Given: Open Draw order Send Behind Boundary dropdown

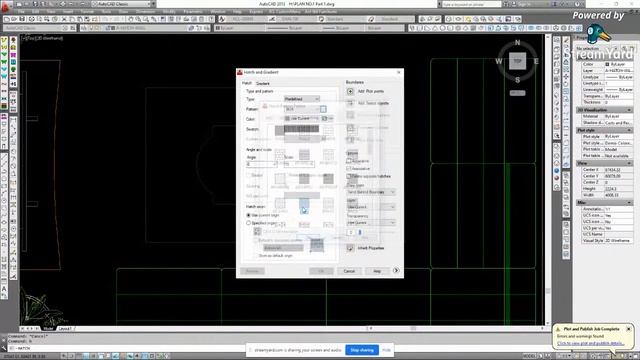Looking at the screenshot, I should (371, 192).
